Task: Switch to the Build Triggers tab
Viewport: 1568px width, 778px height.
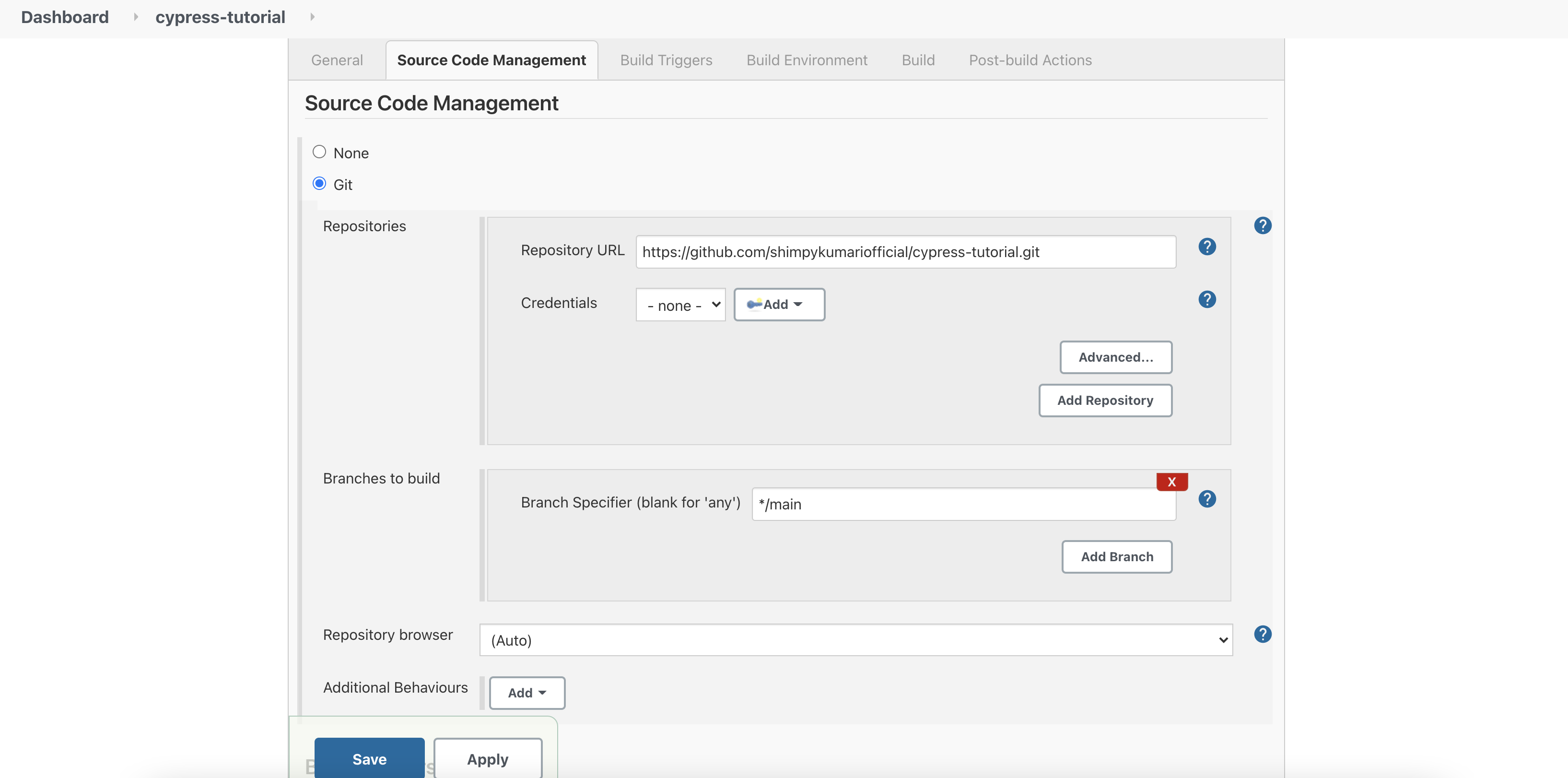Action: (666, 60)
